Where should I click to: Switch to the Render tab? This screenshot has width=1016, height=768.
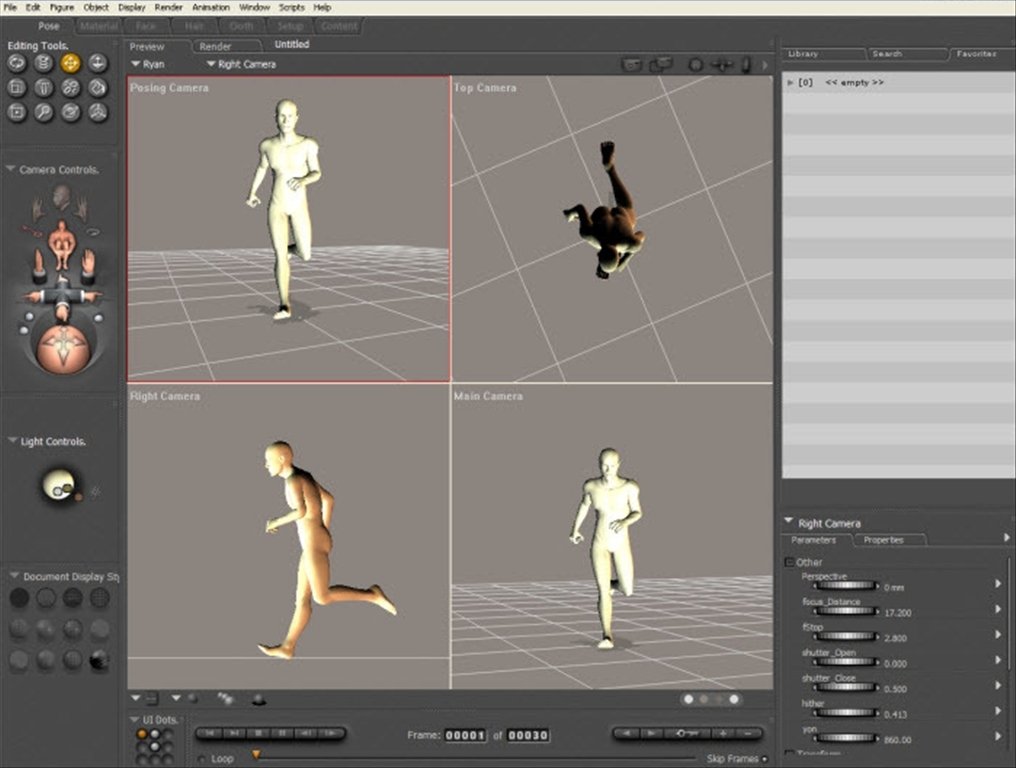[x=215, y=46]
